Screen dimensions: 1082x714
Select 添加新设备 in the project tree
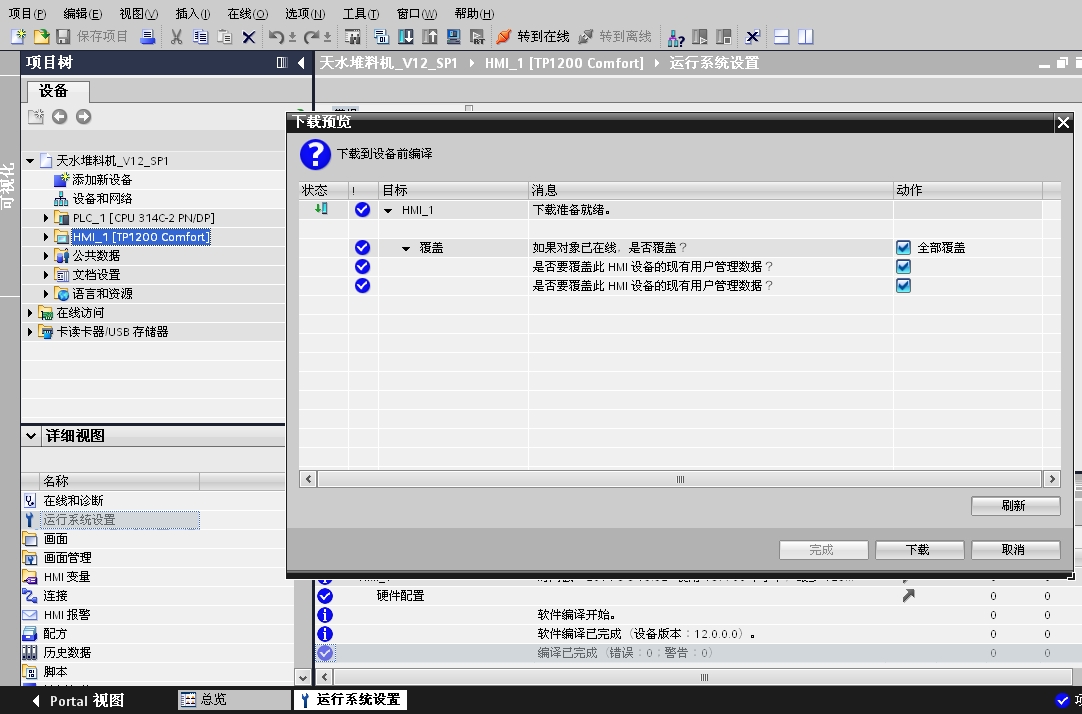click(102, 180)
